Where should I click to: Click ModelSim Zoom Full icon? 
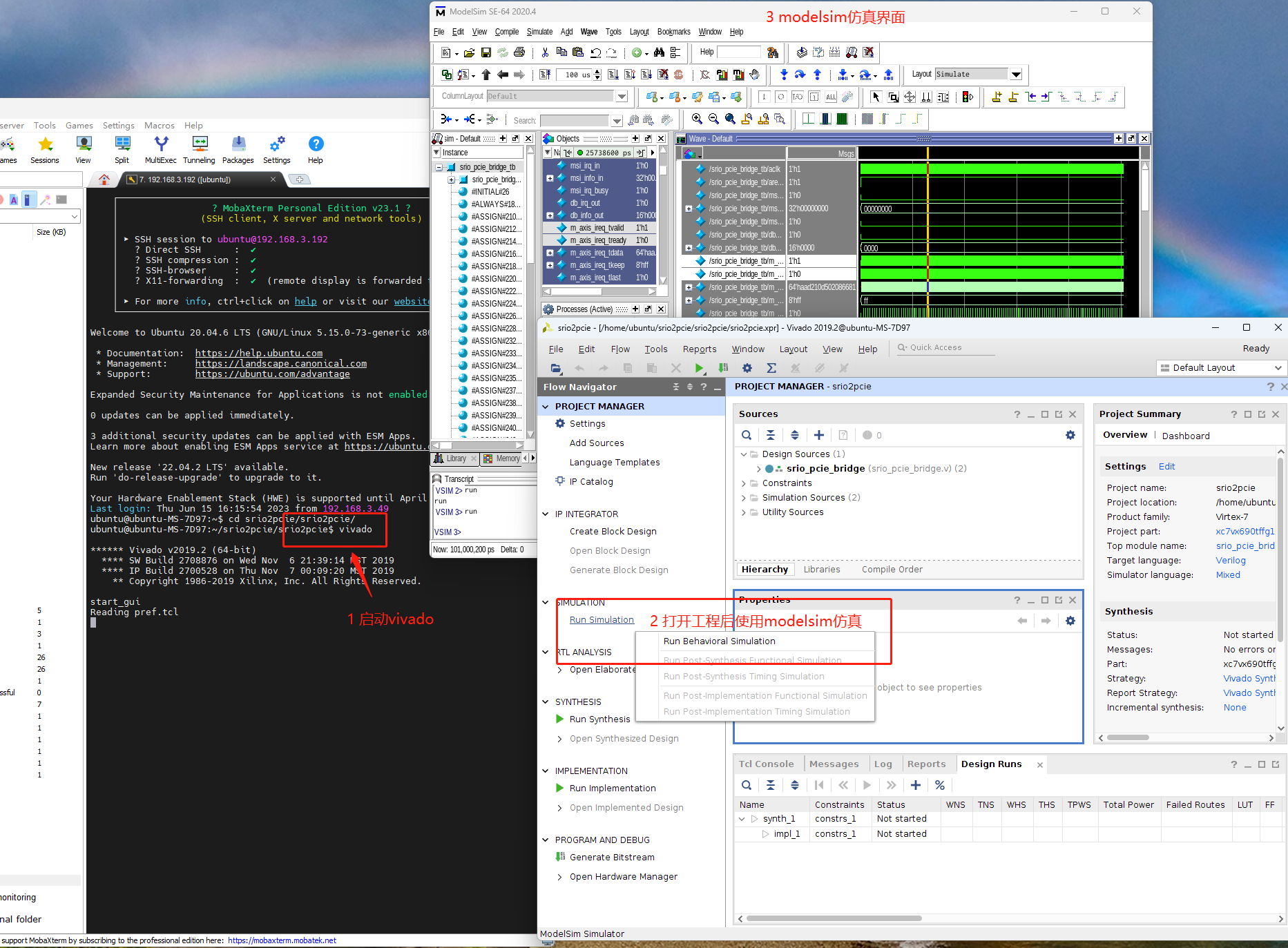coord(730,119)
